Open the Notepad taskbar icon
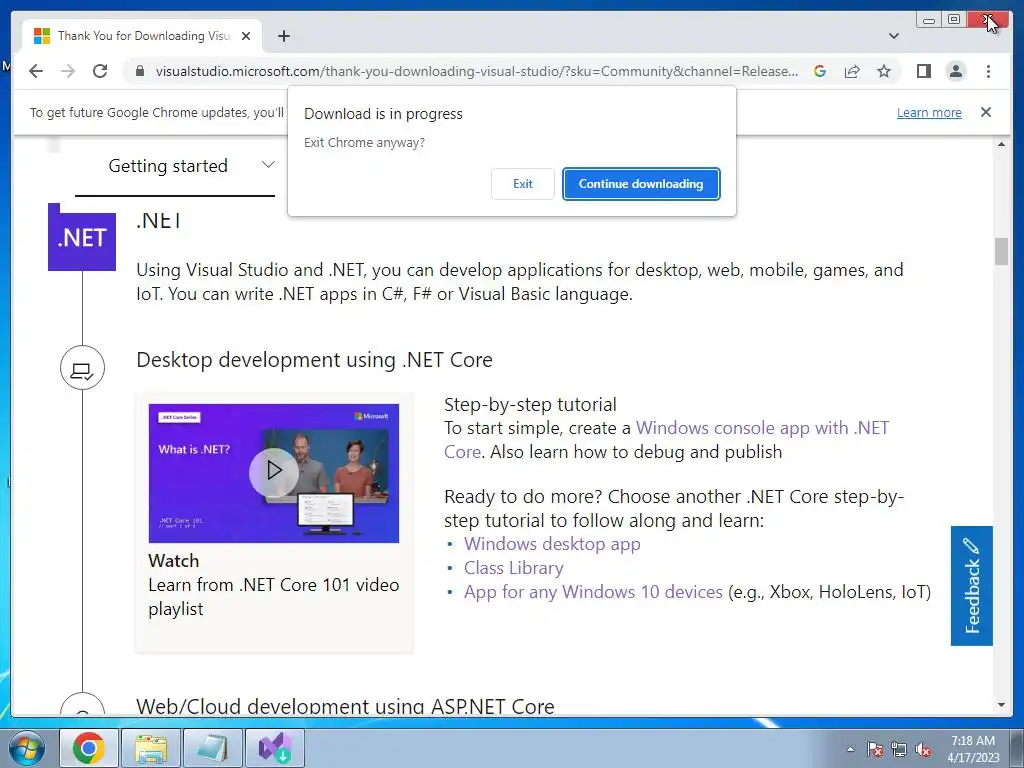The height and width of the screenshot is (768, 1024). click(212, 748)
